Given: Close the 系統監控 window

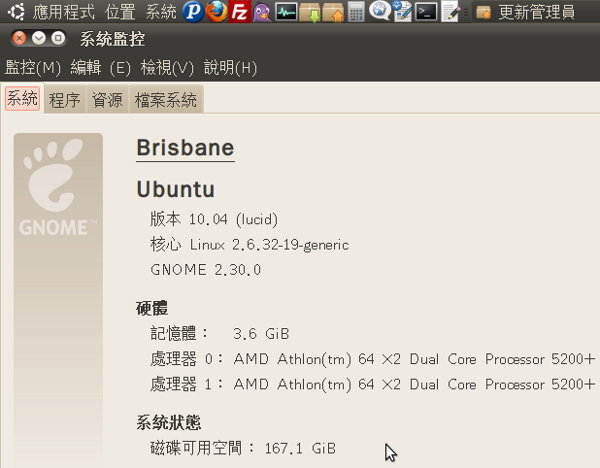Looking at the screenshot, I should (19, 38).
